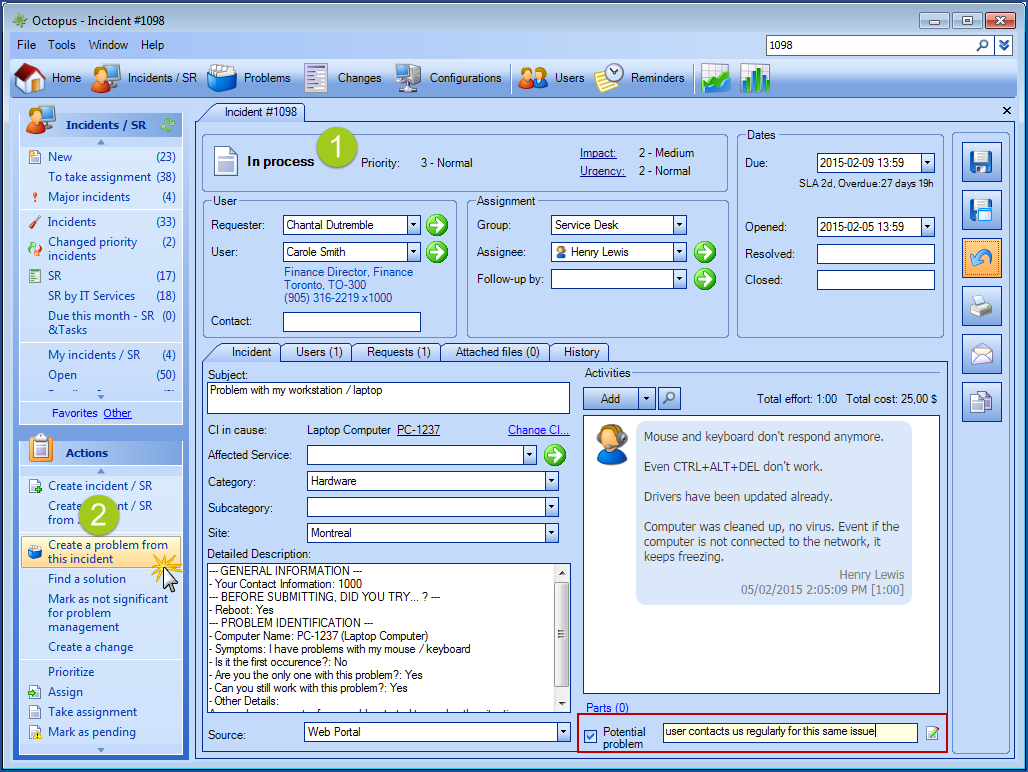Click green arrow next to Assignee

[x=705, y=252]
